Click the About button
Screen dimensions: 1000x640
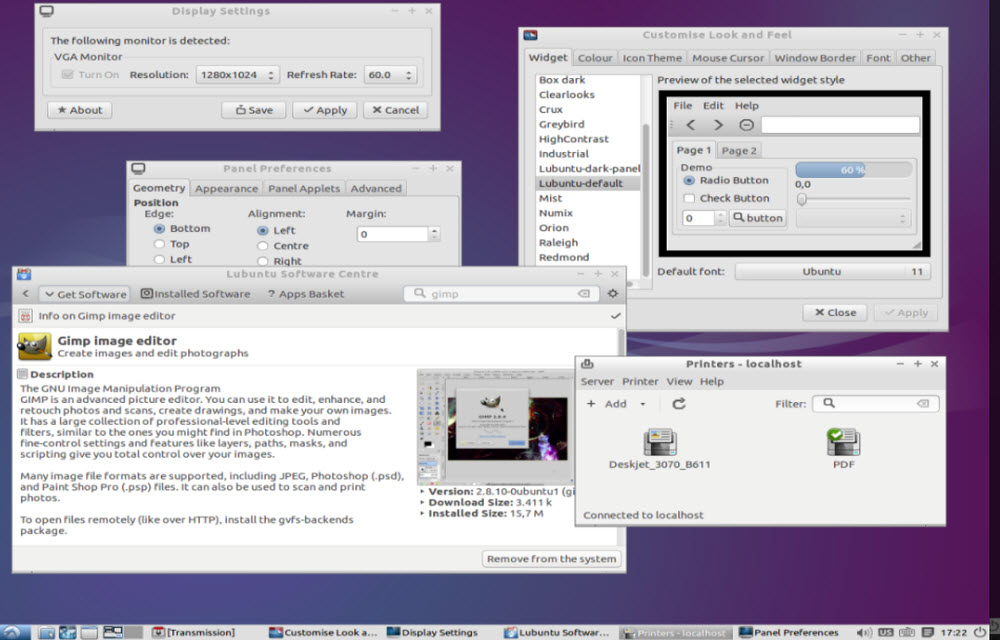(x=80, y=110)
